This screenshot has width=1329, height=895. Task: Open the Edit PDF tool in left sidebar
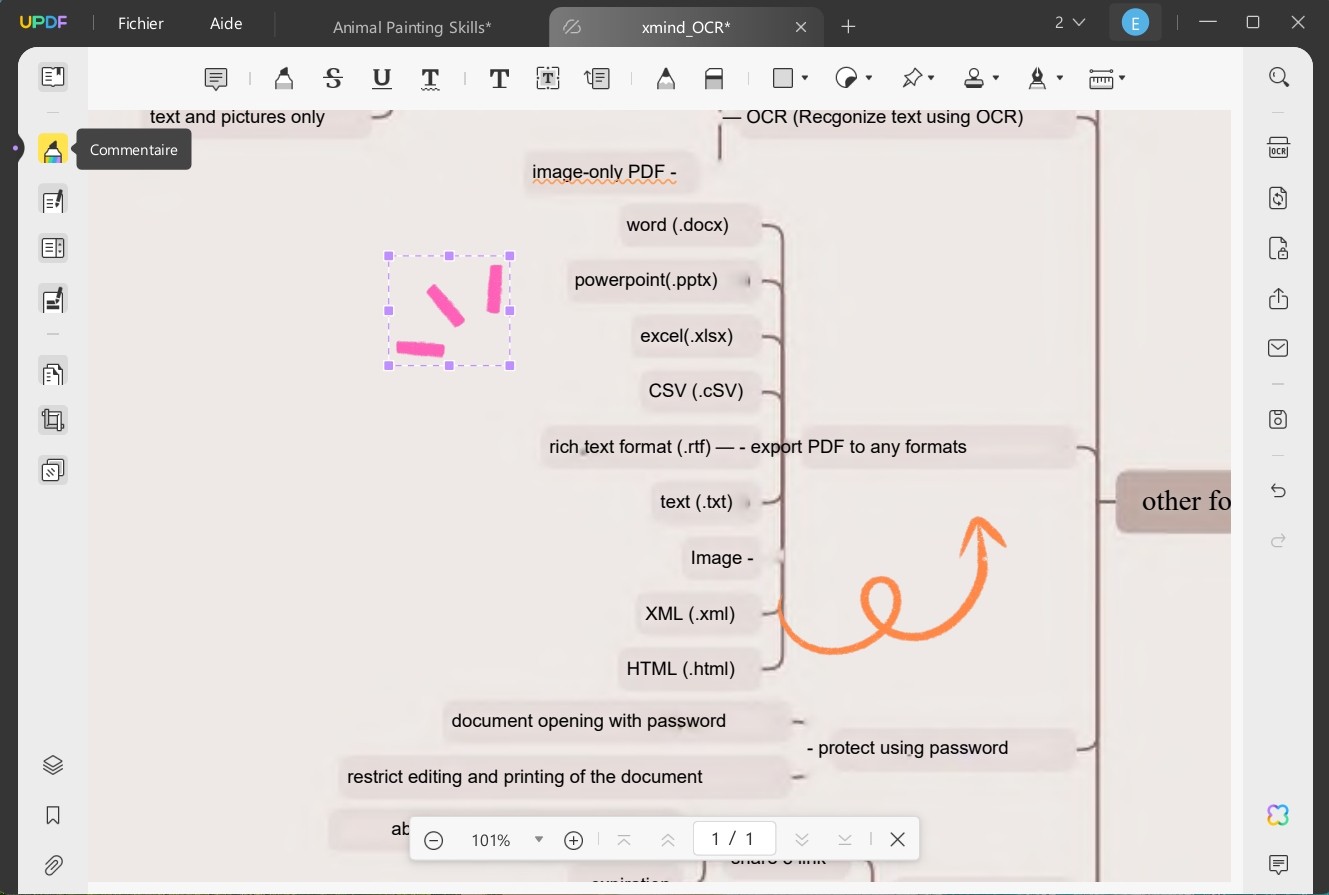(x=53, y=200)
